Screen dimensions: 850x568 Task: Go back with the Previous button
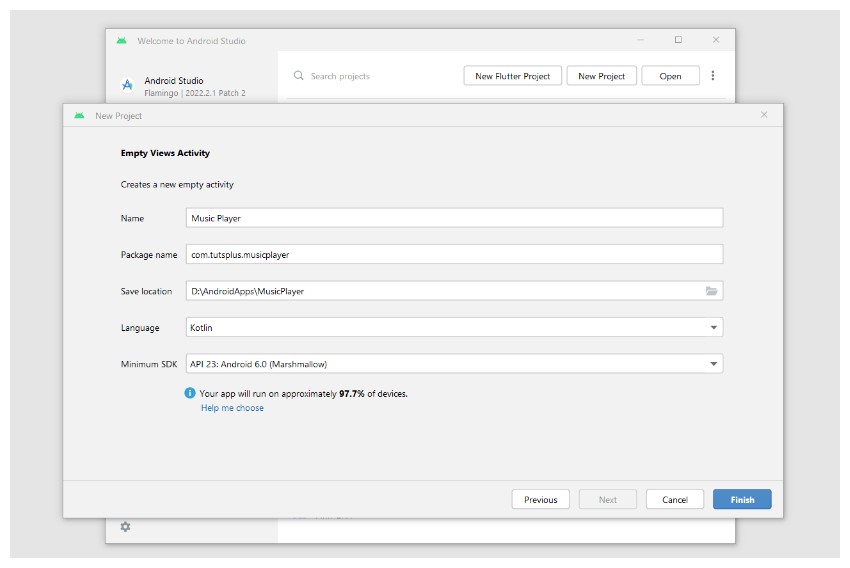tap(540, 500)
